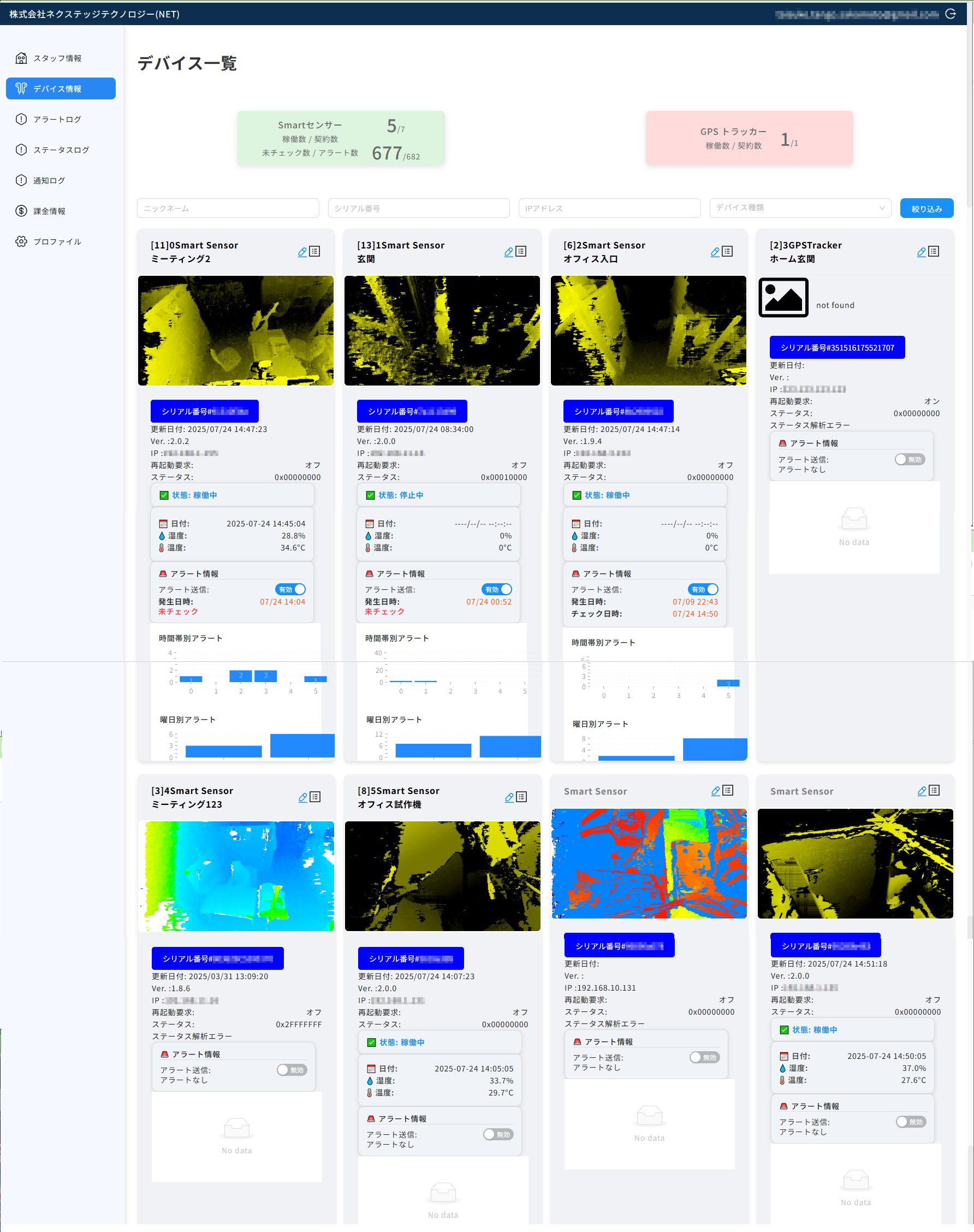This screenshot has width=974, height=1232.
Task: Click the not found image placeholder icon
Action: point(783,297)
